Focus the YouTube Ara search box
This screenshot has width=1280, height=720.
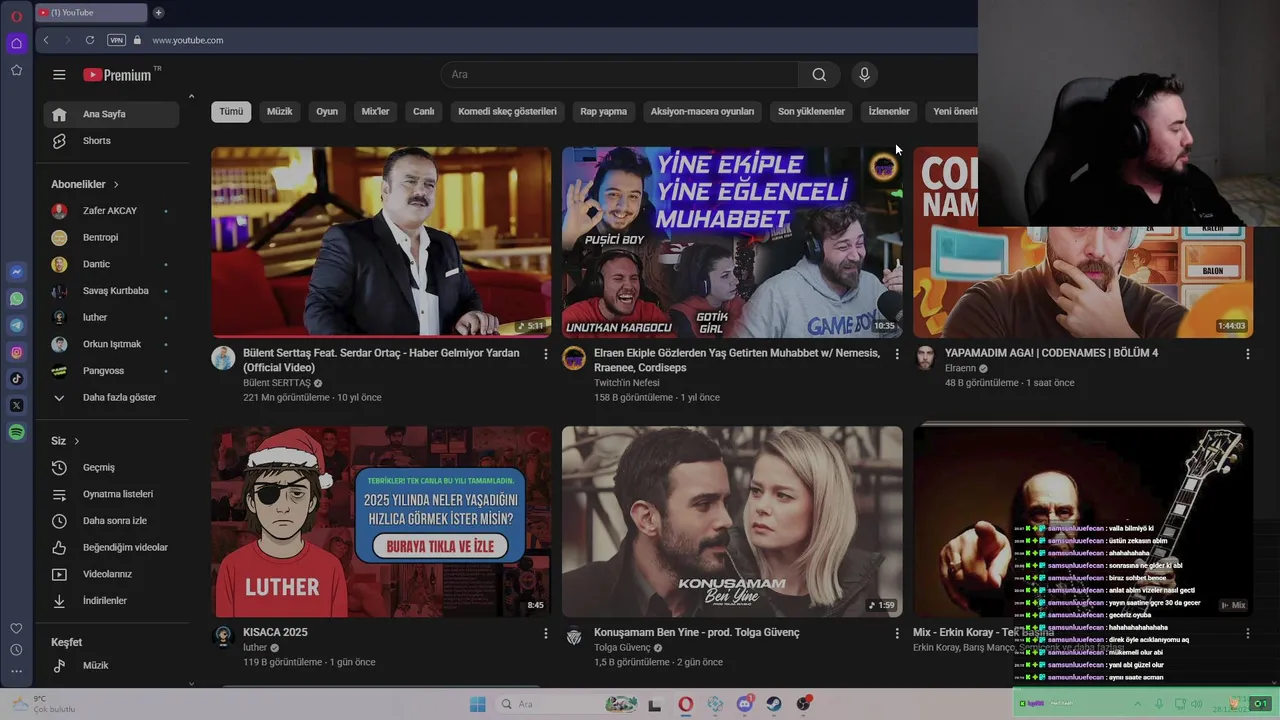(620, 75)
